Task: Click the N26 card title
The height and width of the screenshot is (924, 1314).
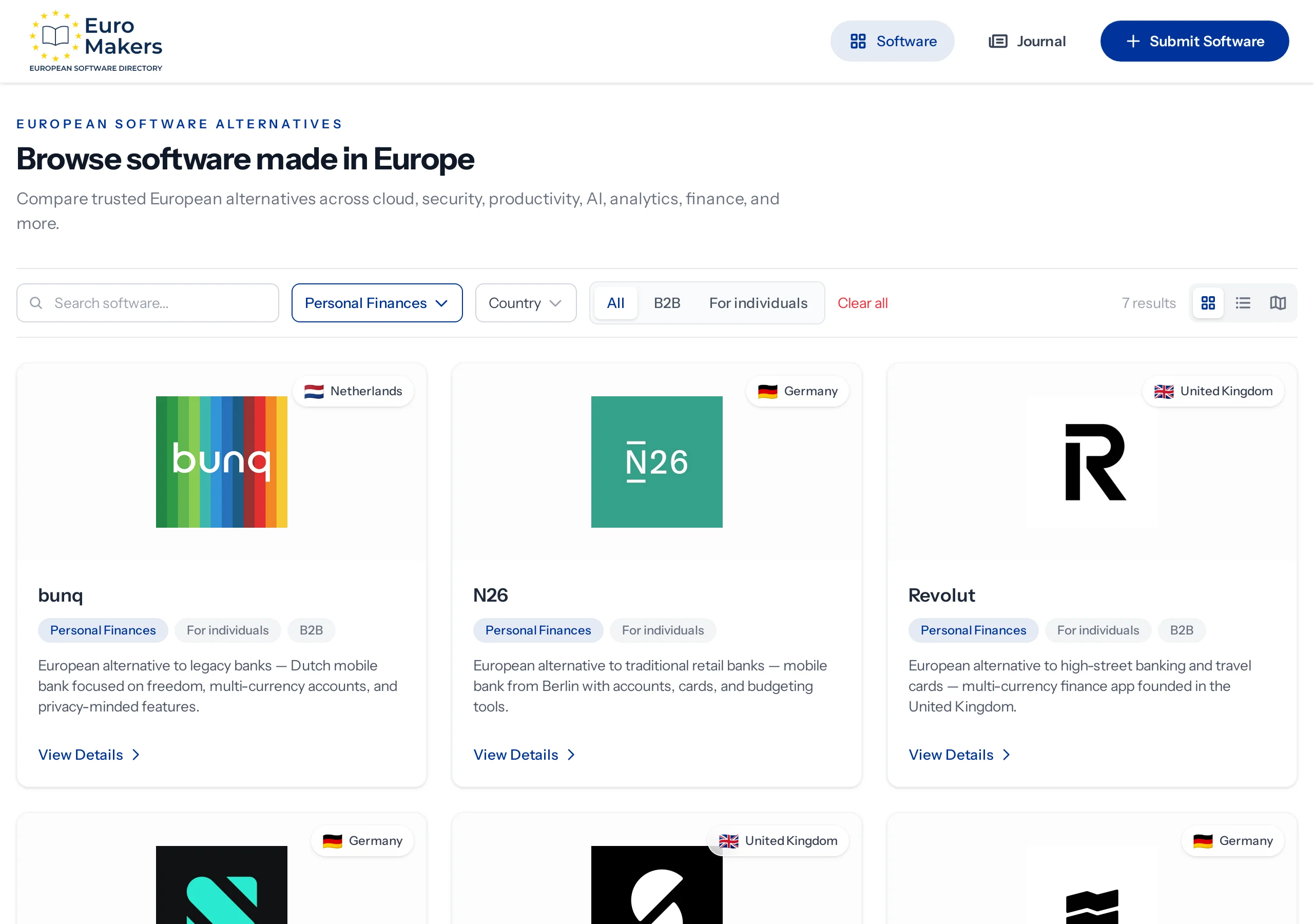Action: pos(491,595)
